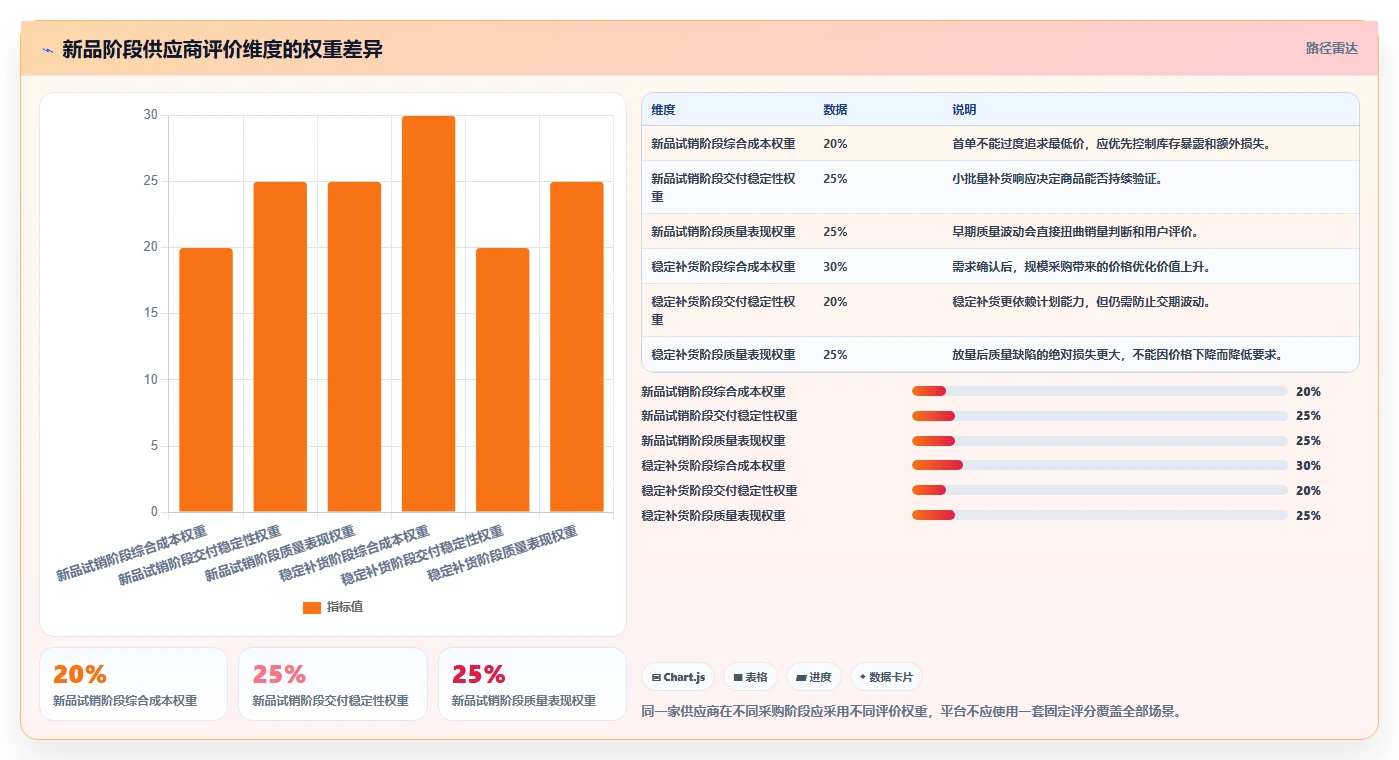
Task: Click the description 小批量补货响应决定商品能否持续验证
Action: coord(1057,179)
